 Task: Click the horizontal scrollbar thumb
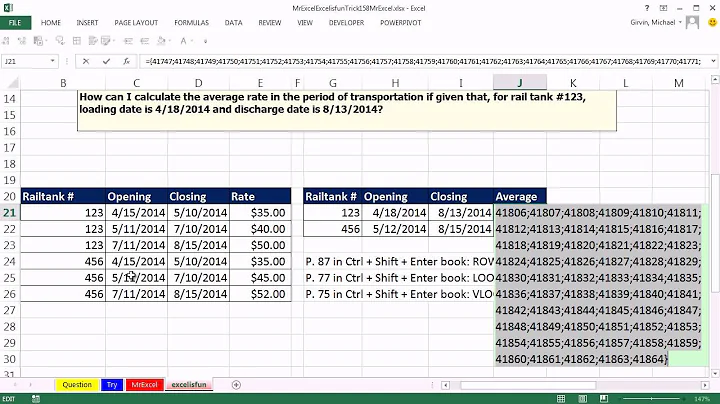pyautogui.click(x=528, y=385)
